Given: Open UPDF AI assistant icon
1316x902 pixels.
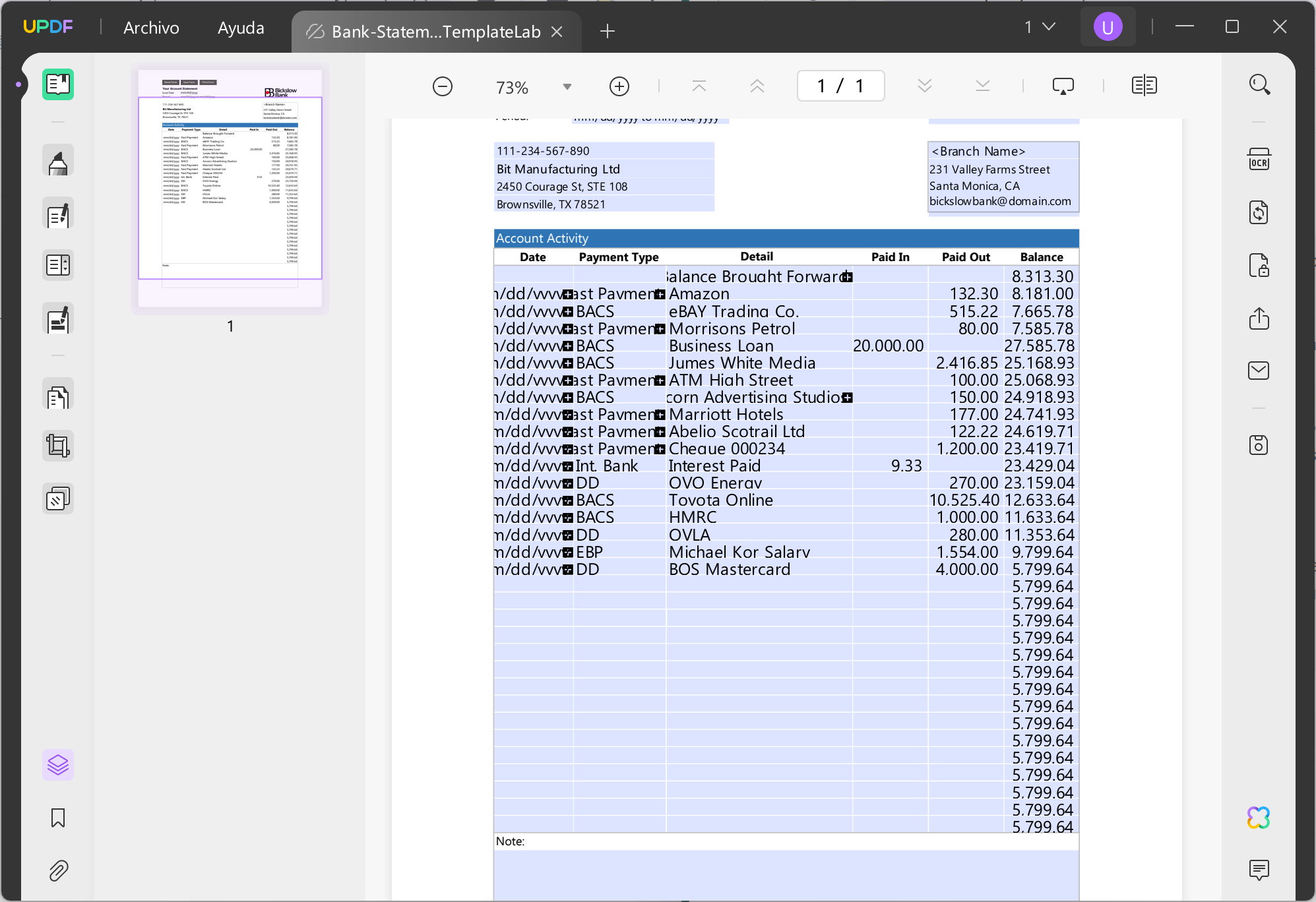Looking at the screenshot, I should point(1259,818).
